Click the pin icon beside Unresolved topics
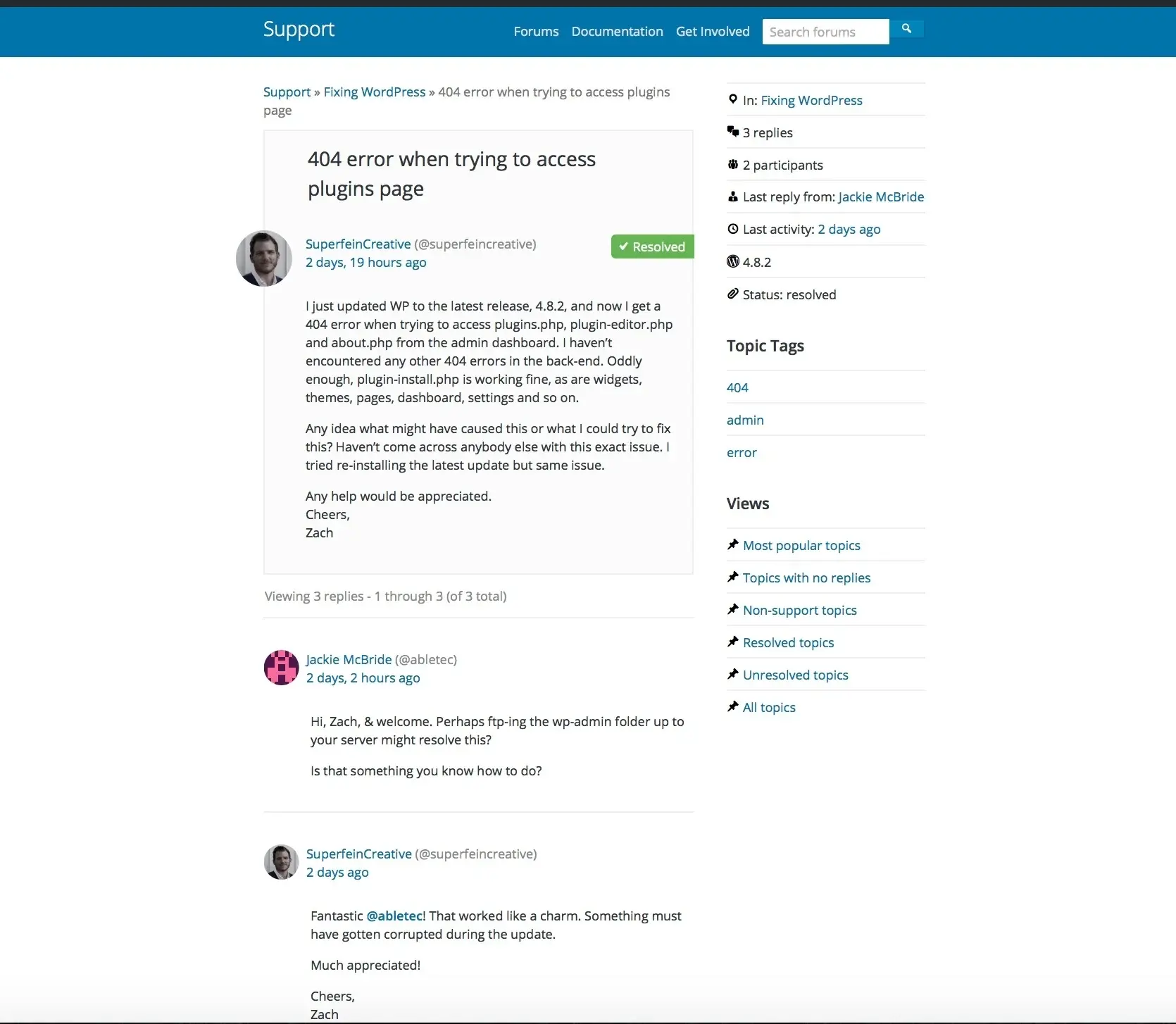This screenshot has width=1176, height=1024. [x=733, y=674]
